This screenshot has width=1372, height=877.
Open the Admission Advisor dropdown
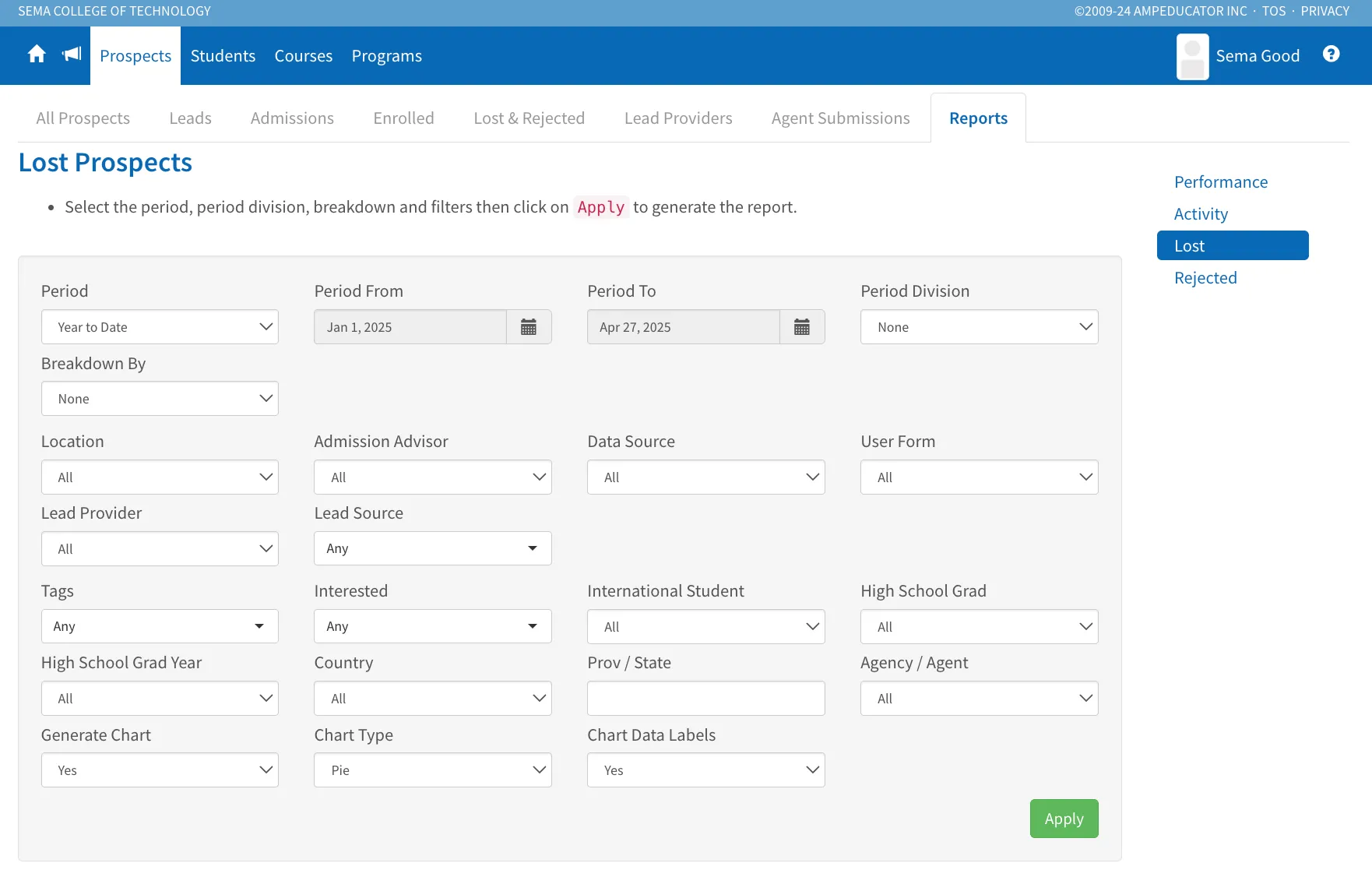click(433, 477)
